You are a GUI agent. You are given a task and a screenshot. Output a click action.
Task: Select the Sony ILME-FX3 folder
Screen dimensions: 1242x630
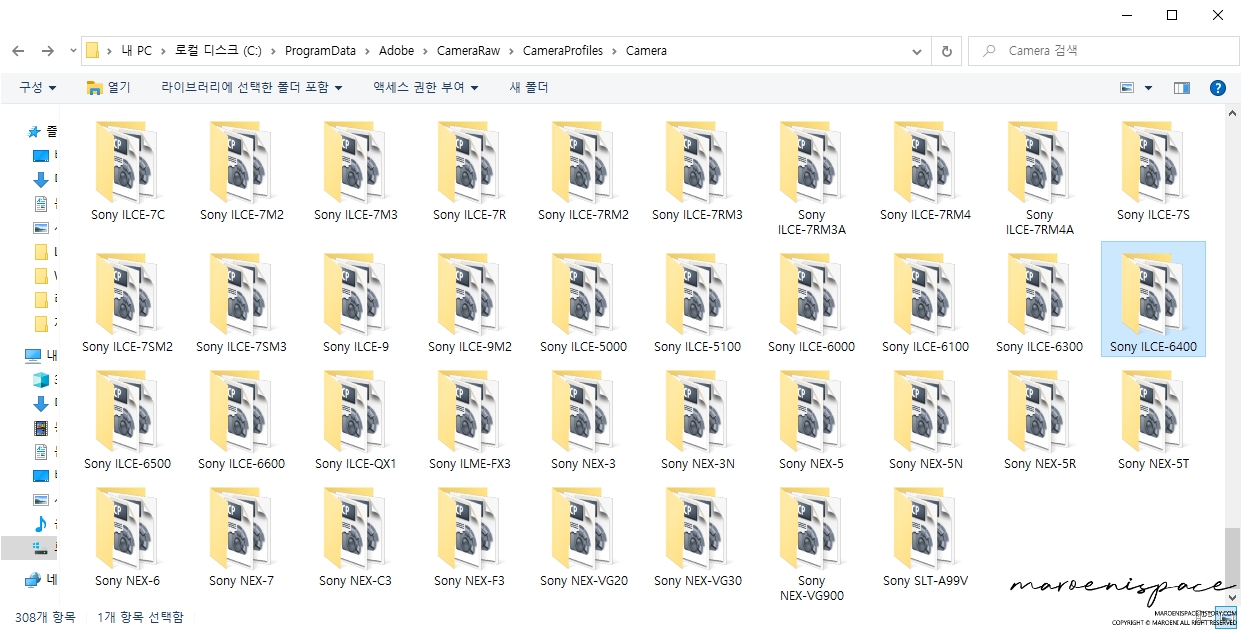469,419
